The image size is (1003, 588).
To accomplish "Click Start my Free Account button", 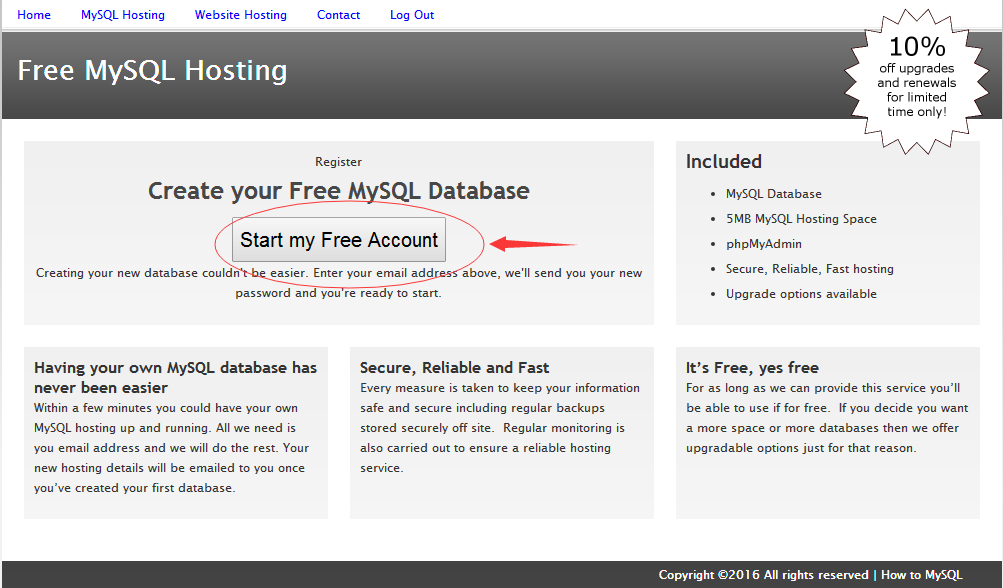I will [x=339, y=240].
